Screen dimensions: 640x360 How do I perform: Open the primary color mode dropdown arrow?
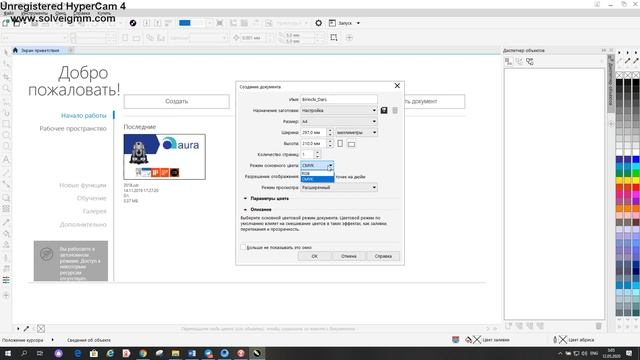pyautogui.click(x=330, y=165)
